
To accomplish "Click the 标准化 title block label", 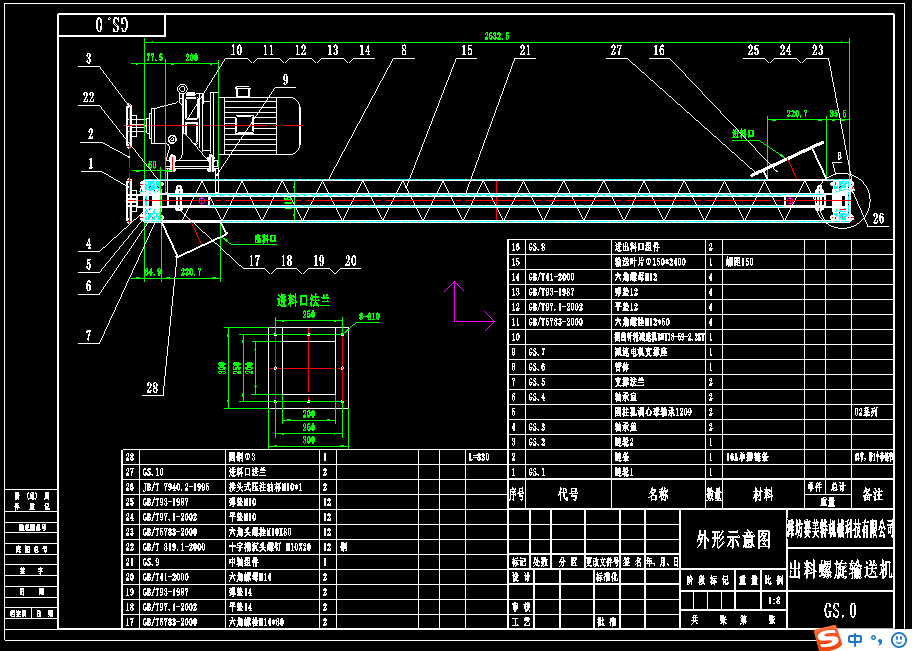I will coord(607,577).
